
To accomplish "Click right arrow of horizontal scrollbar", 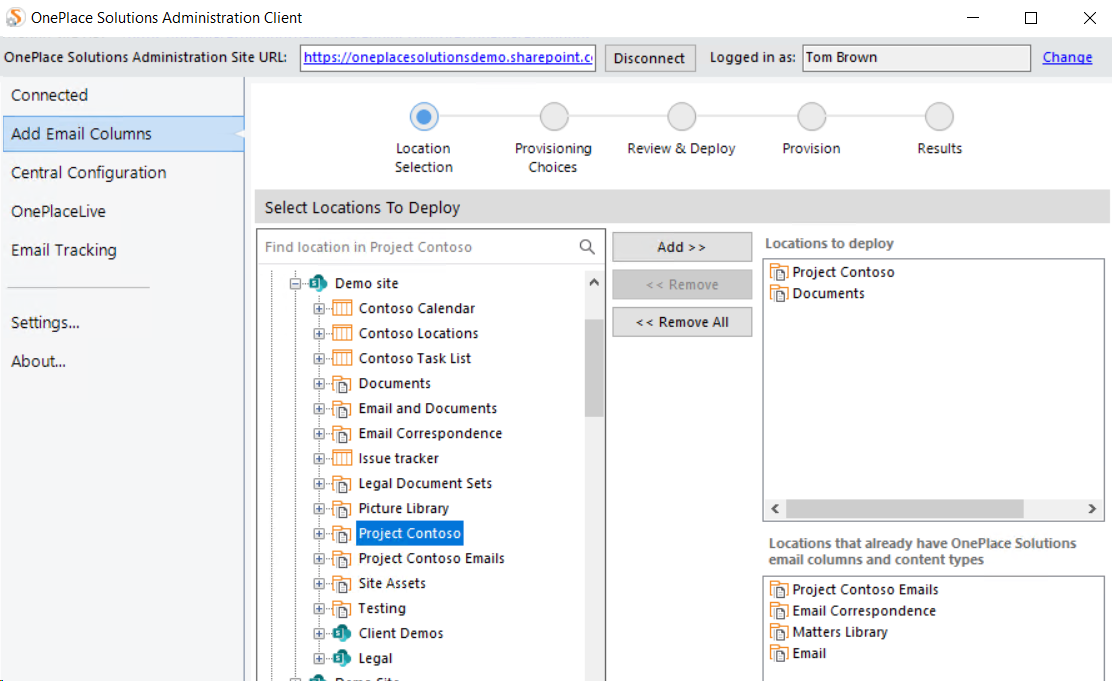I will (1091, 509).
